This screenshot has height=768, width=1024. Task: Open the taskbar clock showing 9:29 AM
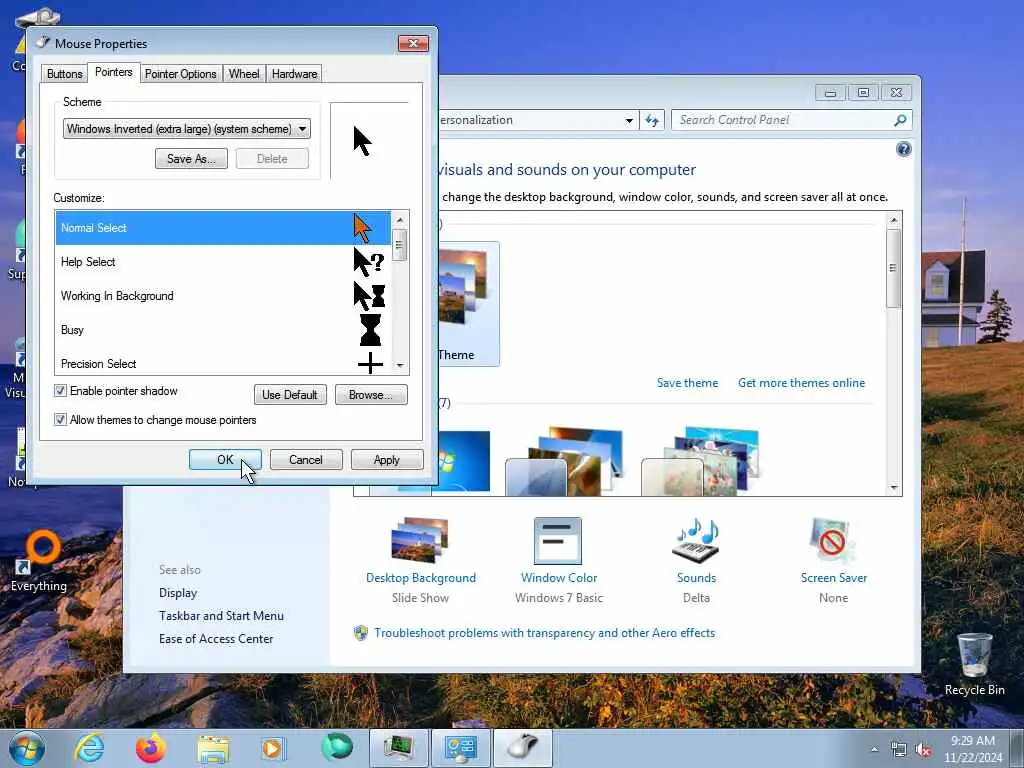973,749
